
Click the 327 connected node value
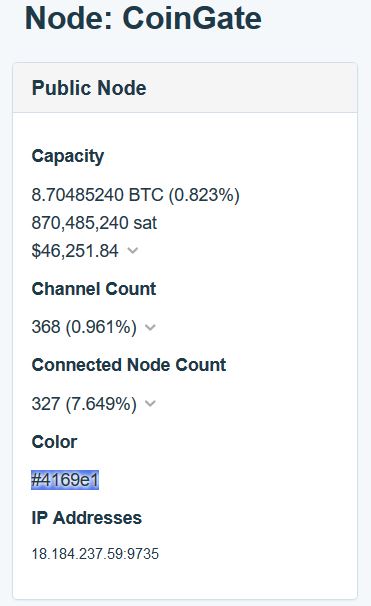(46, 404)
